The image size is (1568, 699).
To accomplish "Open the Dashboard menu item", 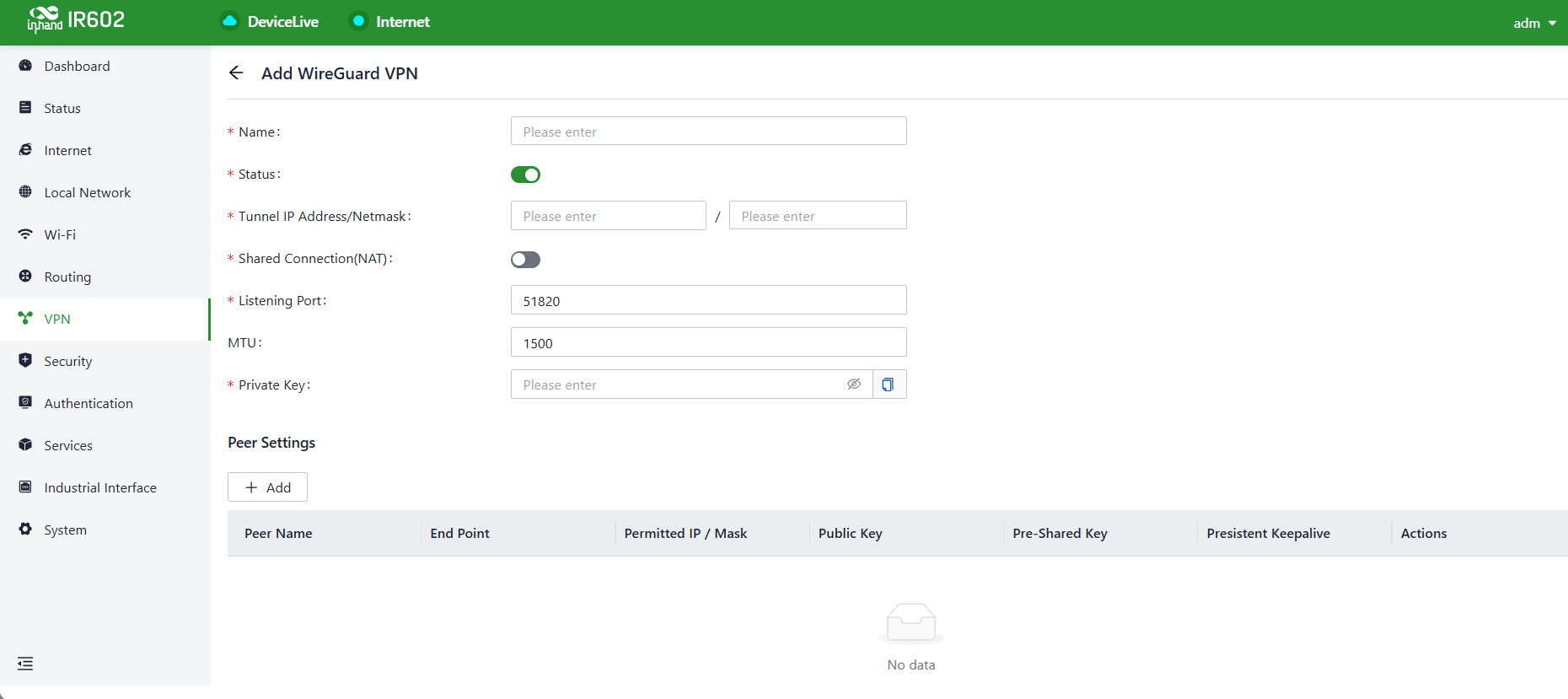I will [x=105, y=66].
